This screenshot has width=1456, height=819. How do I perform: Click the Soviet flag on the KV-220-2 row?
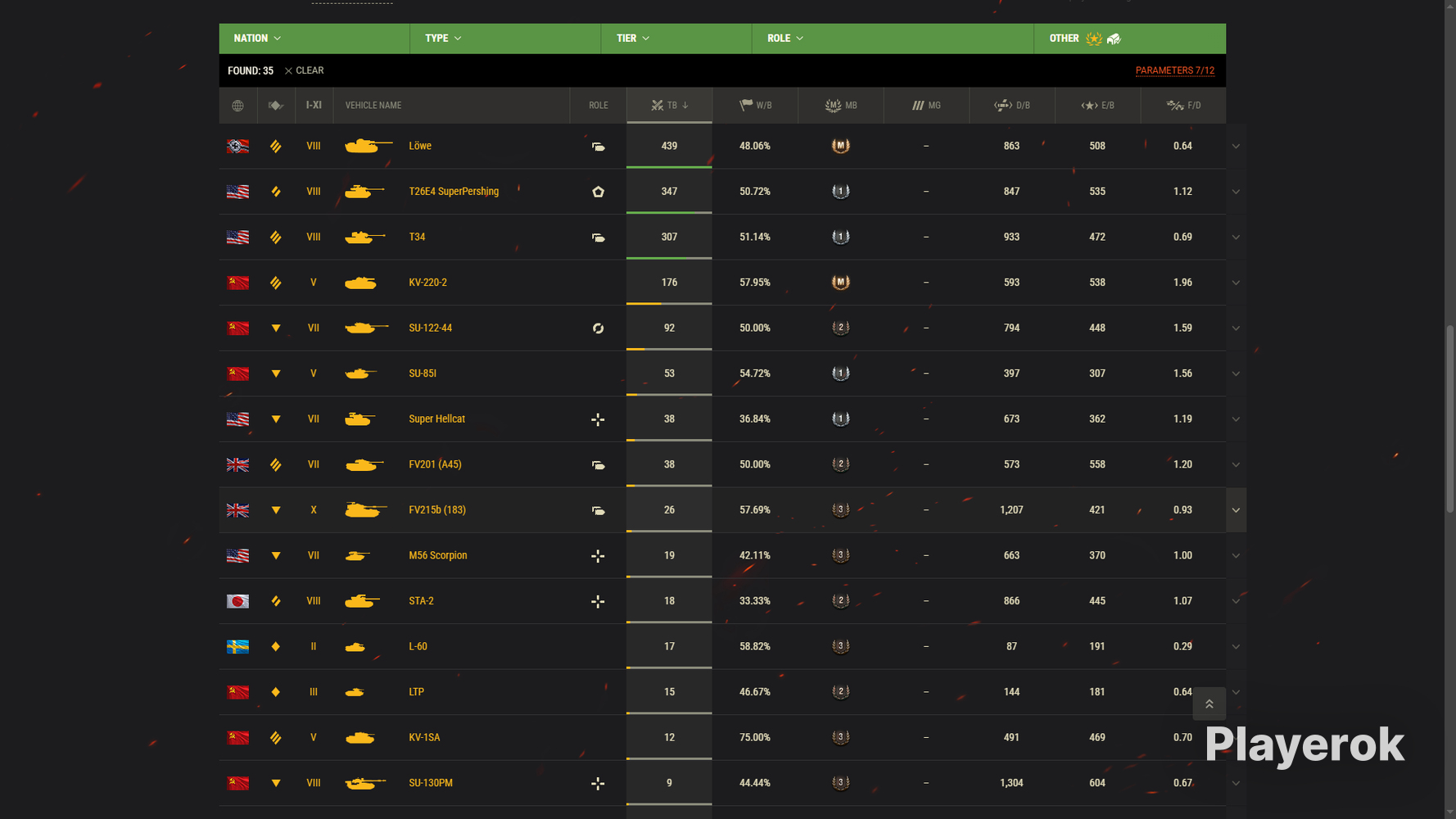(x=237, y=283)
